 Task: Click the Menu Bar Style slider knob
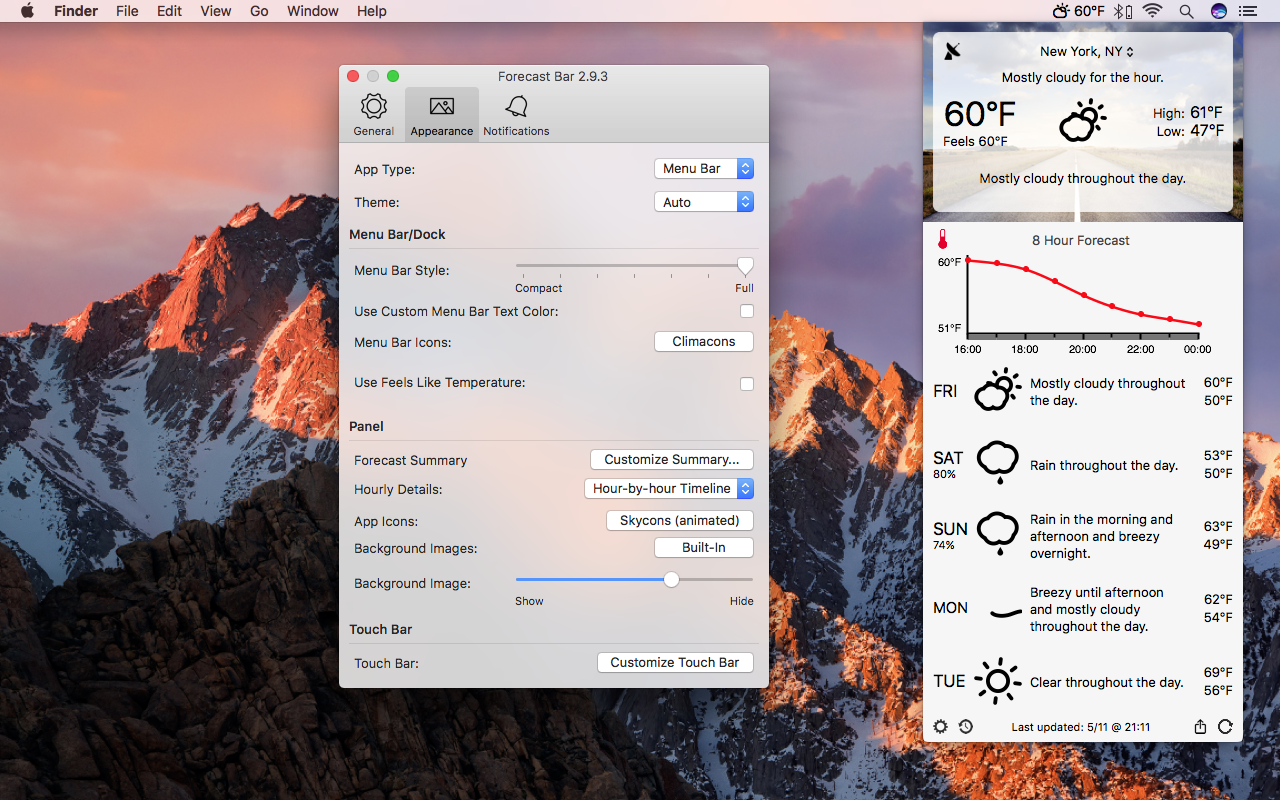pyautogui.click(x=745, y=266)
